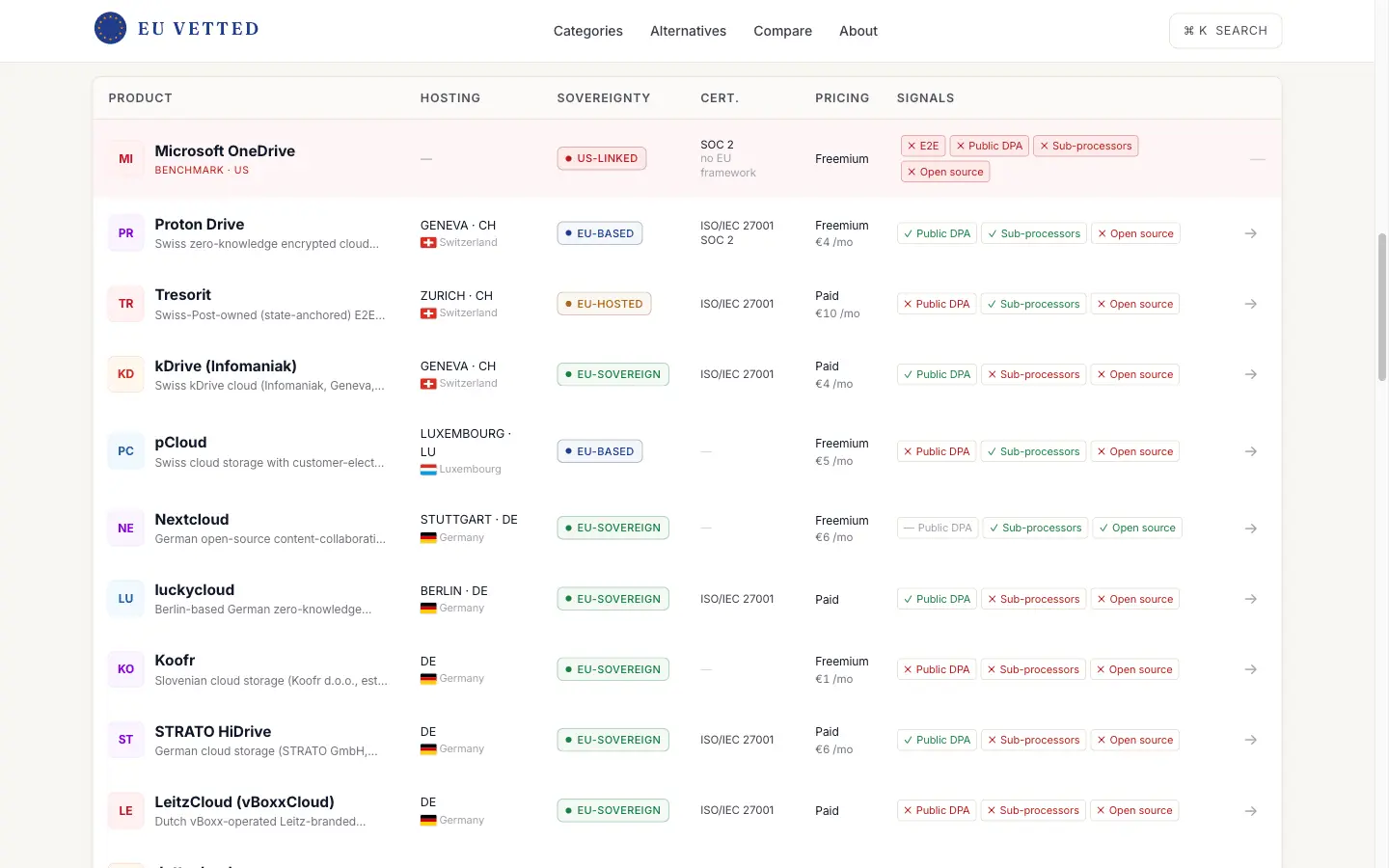
Task: Click the German flag in Nextcloud row
Action: click(428, 538)
